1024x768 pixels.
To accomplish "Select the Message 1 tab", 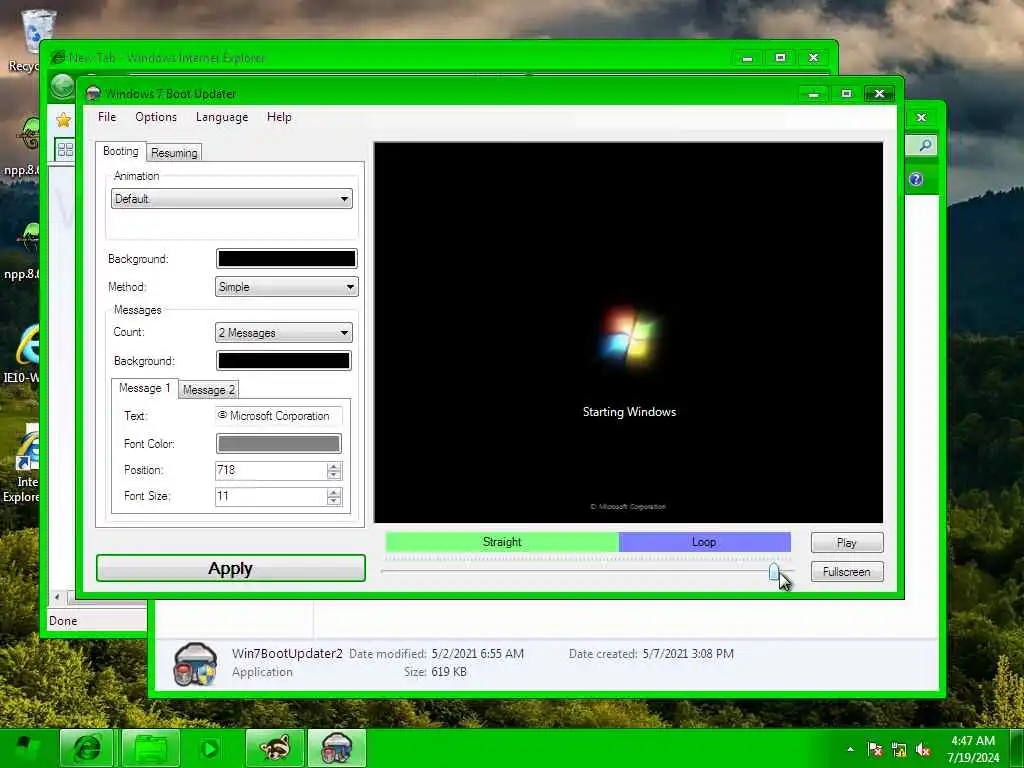I will click(144, 388).
